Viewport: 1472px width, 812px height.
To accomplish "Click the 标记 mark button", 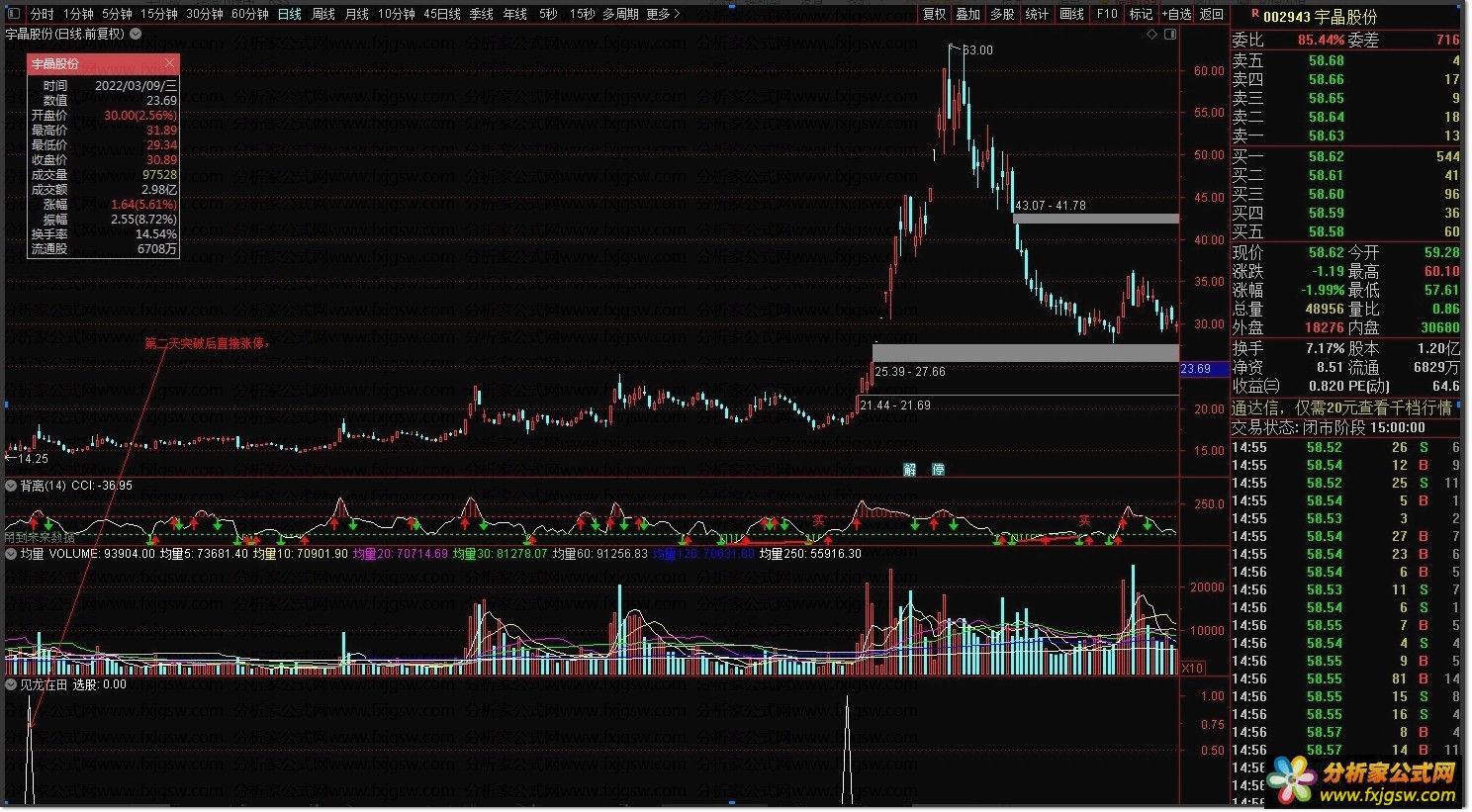I will click(1142, 14).
